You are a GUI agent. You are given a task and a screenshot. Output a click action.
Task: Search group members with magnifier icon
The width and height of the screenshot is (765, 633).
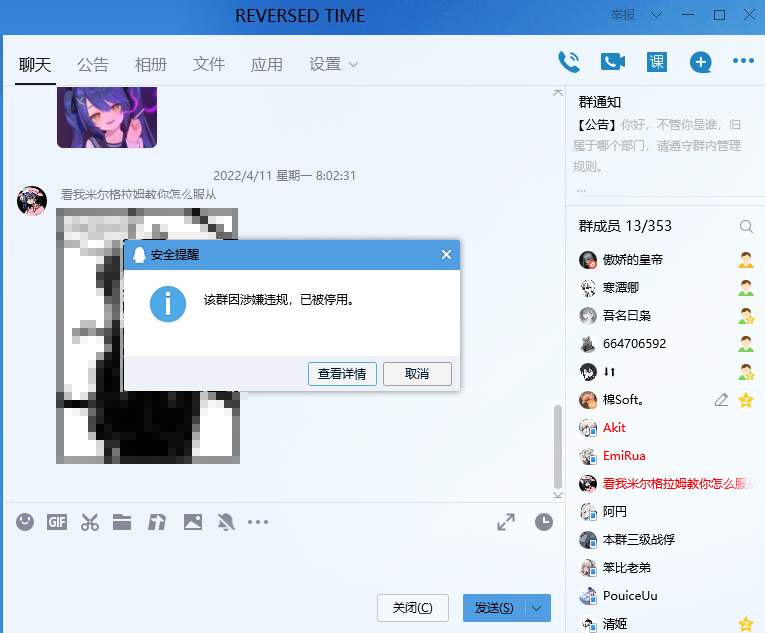coord(746,226)
